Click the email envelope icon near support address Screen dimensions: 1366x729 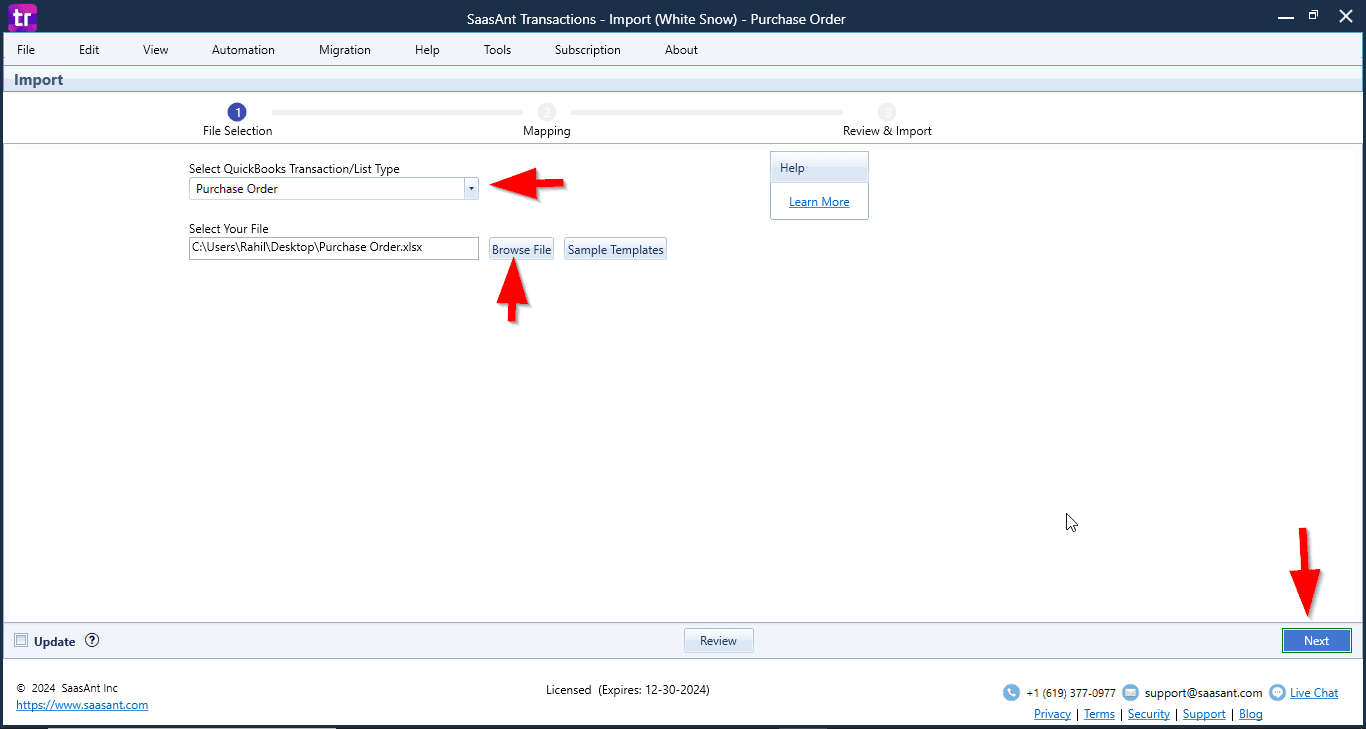click(x=1131, y=692)
